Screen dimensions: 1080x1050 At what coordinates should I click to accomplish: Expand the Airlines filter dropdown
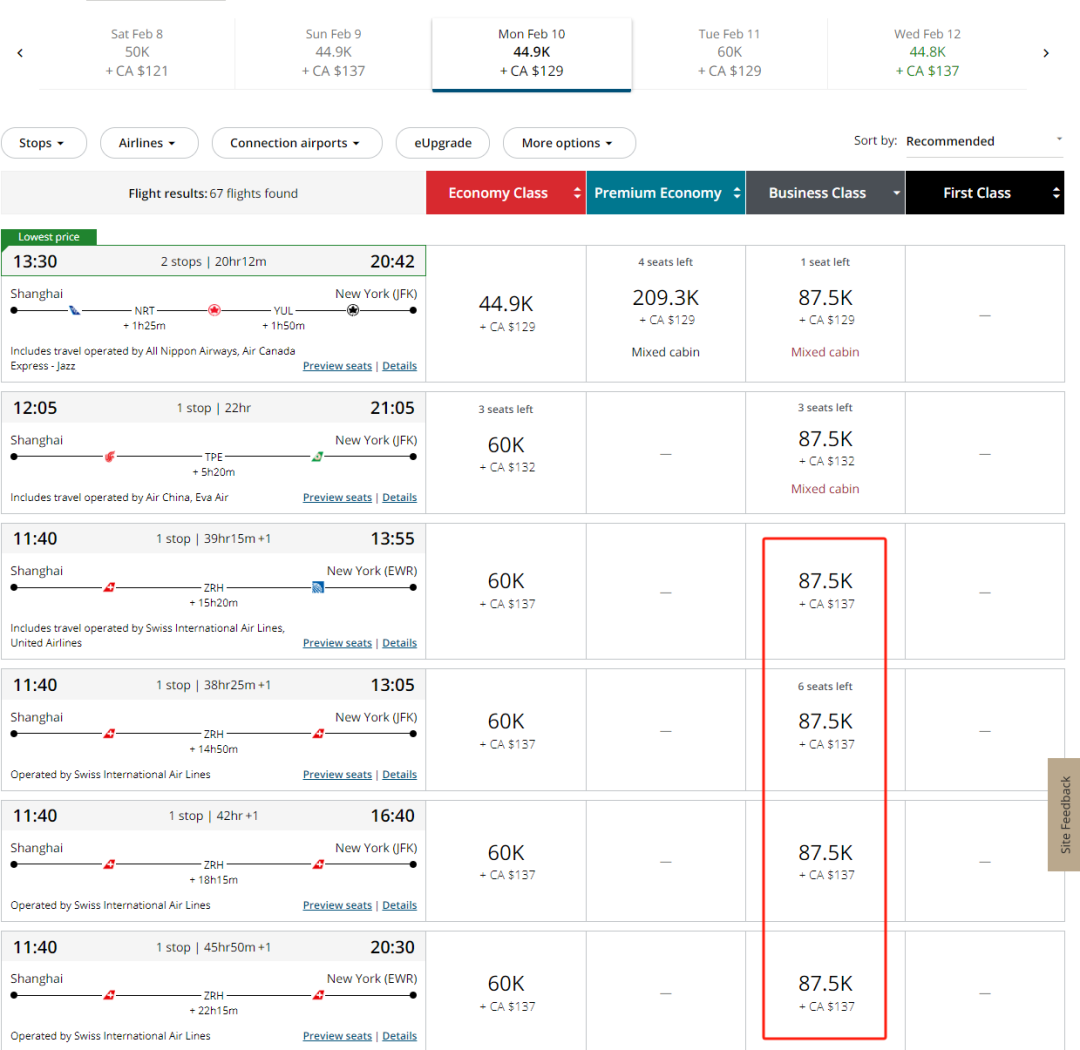(148, 143)
